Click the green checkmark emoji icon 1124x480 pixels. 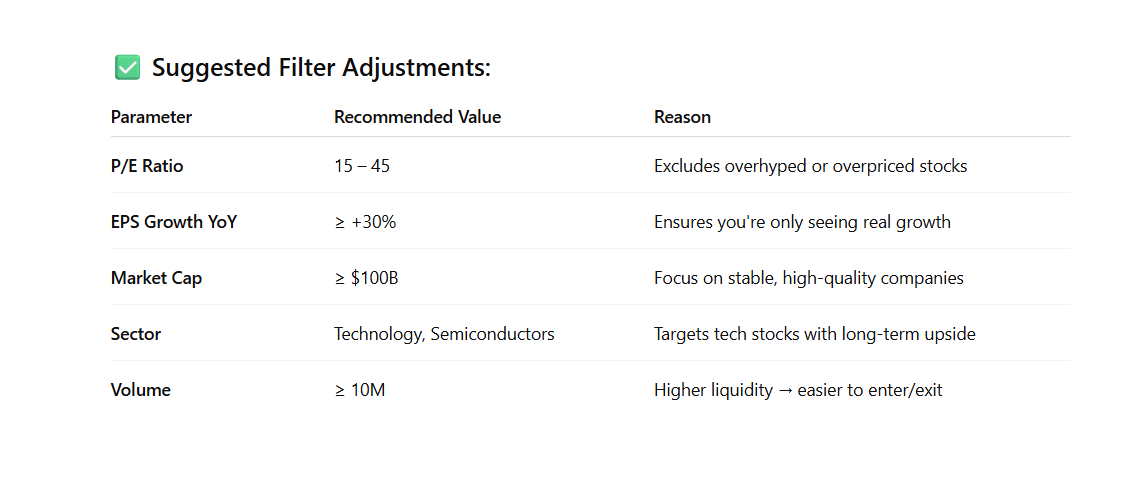point(127,68)
